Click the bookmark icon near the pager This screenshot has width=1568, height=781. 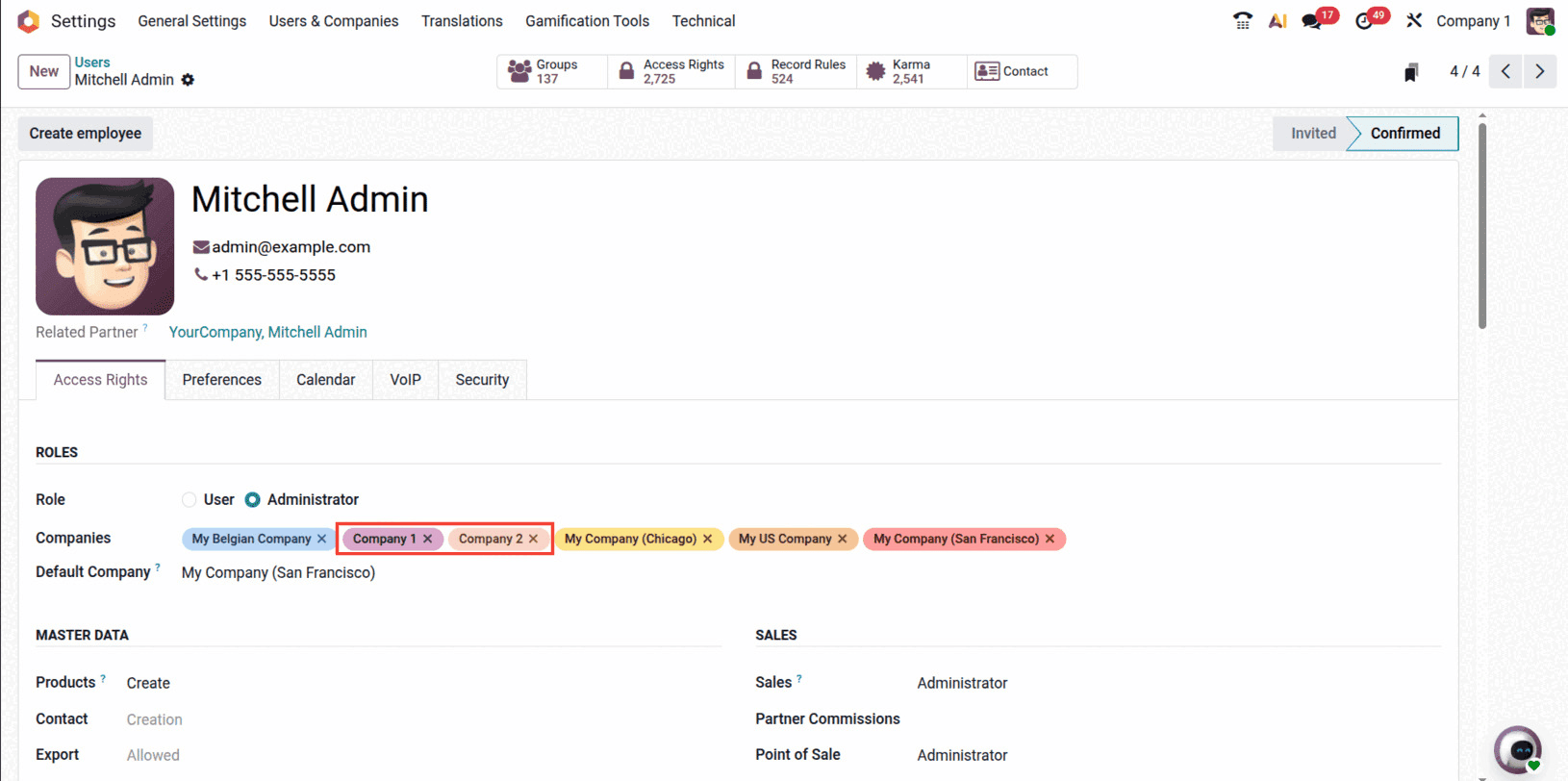[x=1411, y=72]
